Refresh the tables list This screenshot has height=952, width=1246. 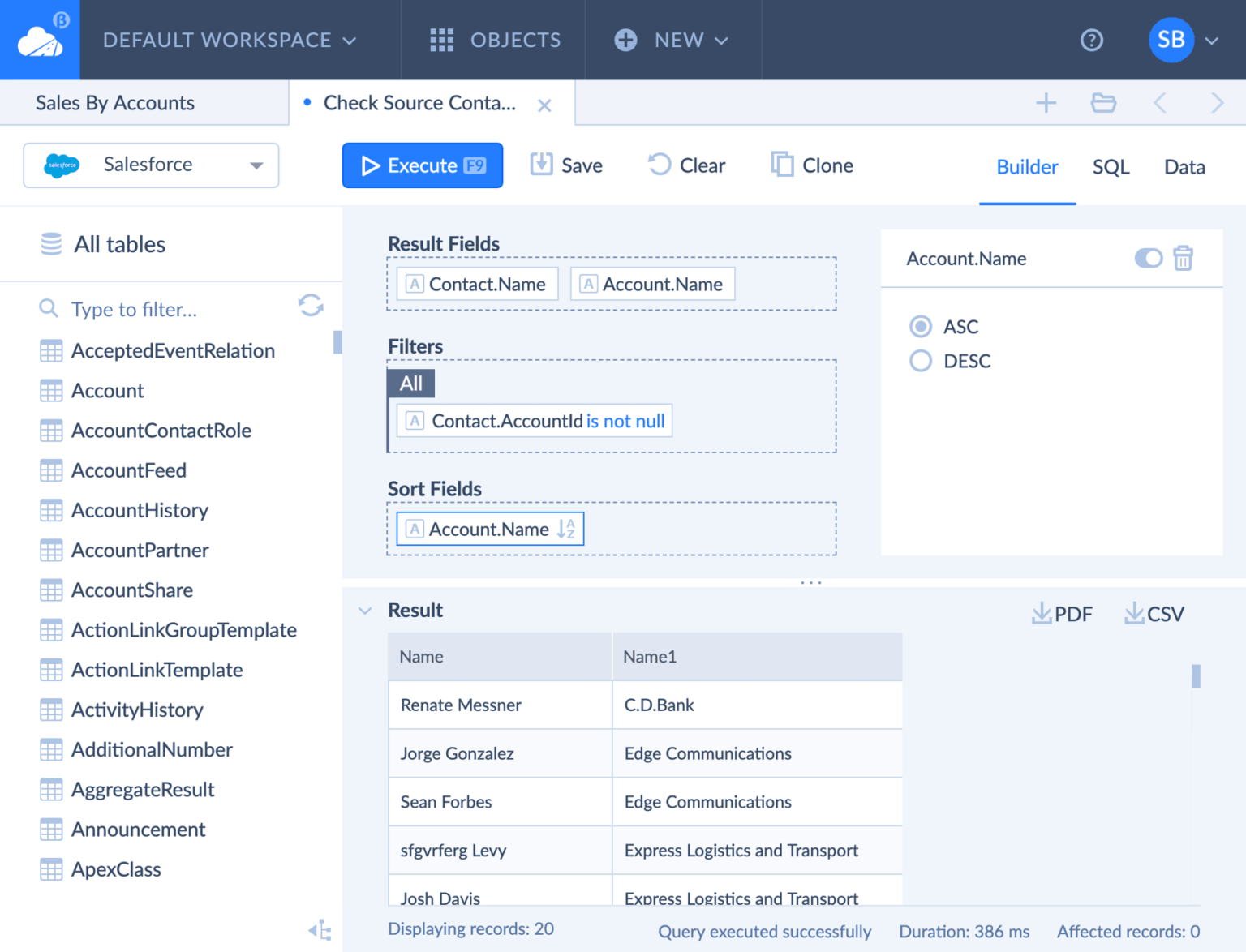coord(311,306)
